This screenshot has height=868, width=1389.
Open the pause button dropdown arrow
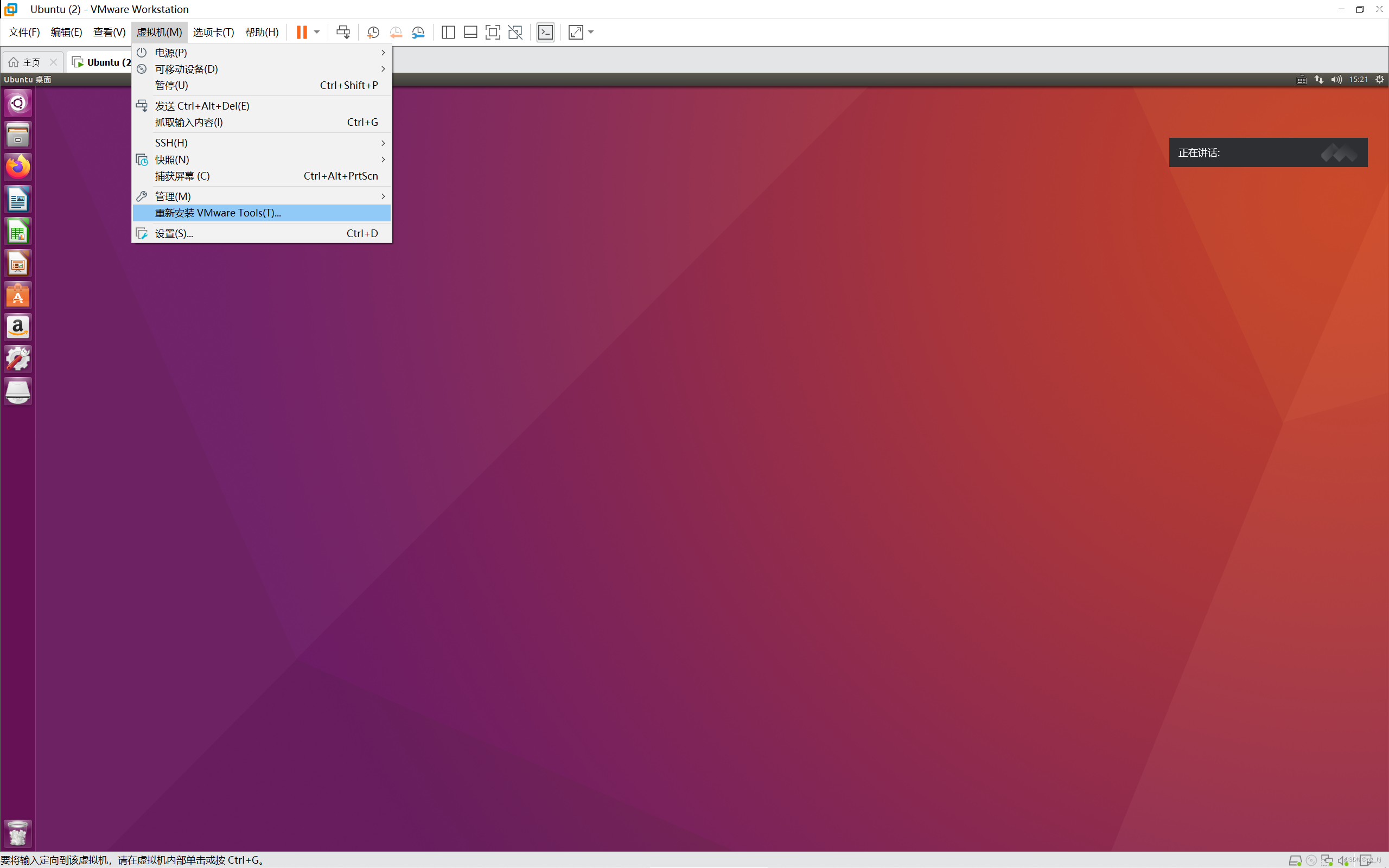point(316,33)
